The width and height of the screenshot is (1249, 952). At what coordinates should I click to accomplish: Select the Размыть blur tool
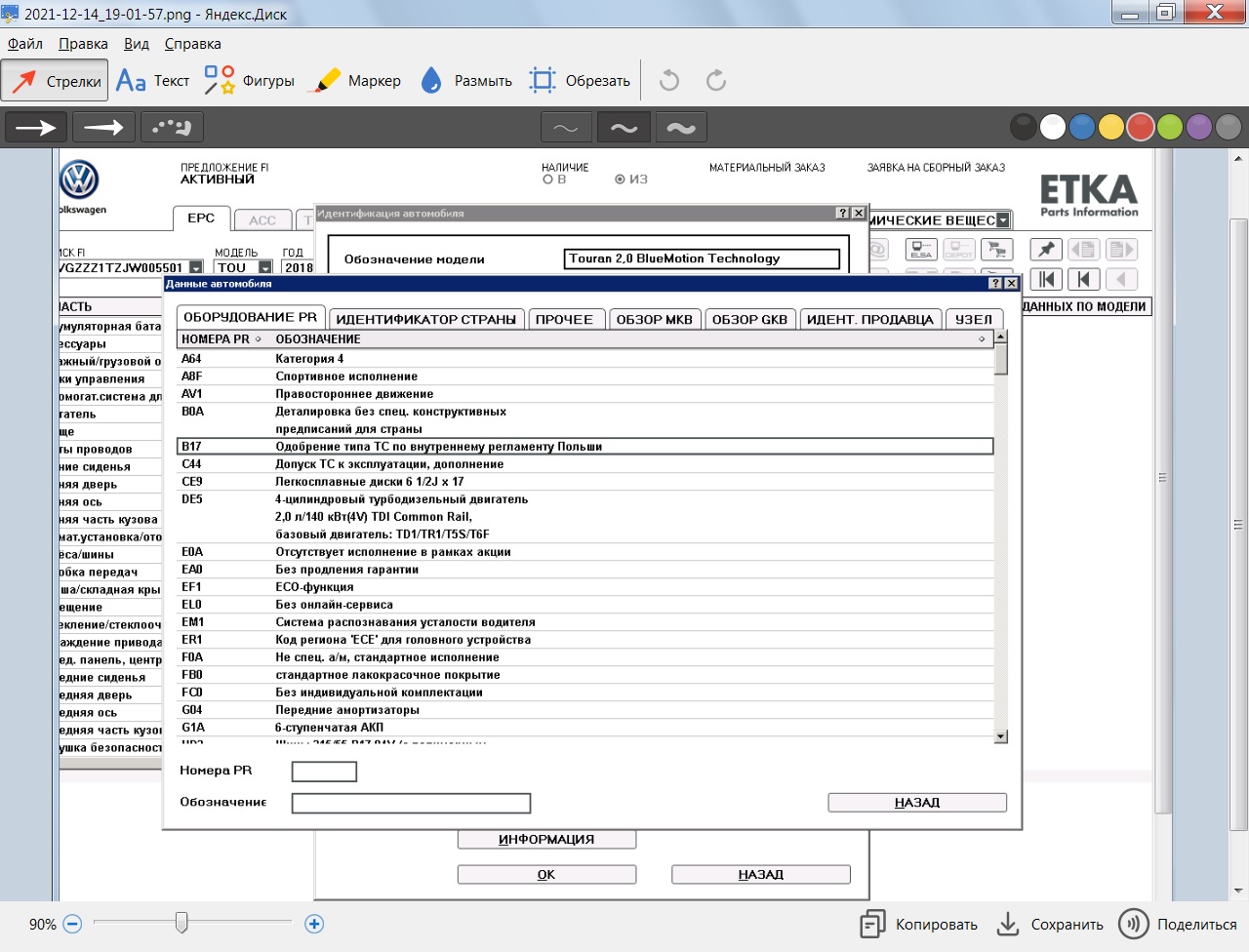[x=466, y=81]
